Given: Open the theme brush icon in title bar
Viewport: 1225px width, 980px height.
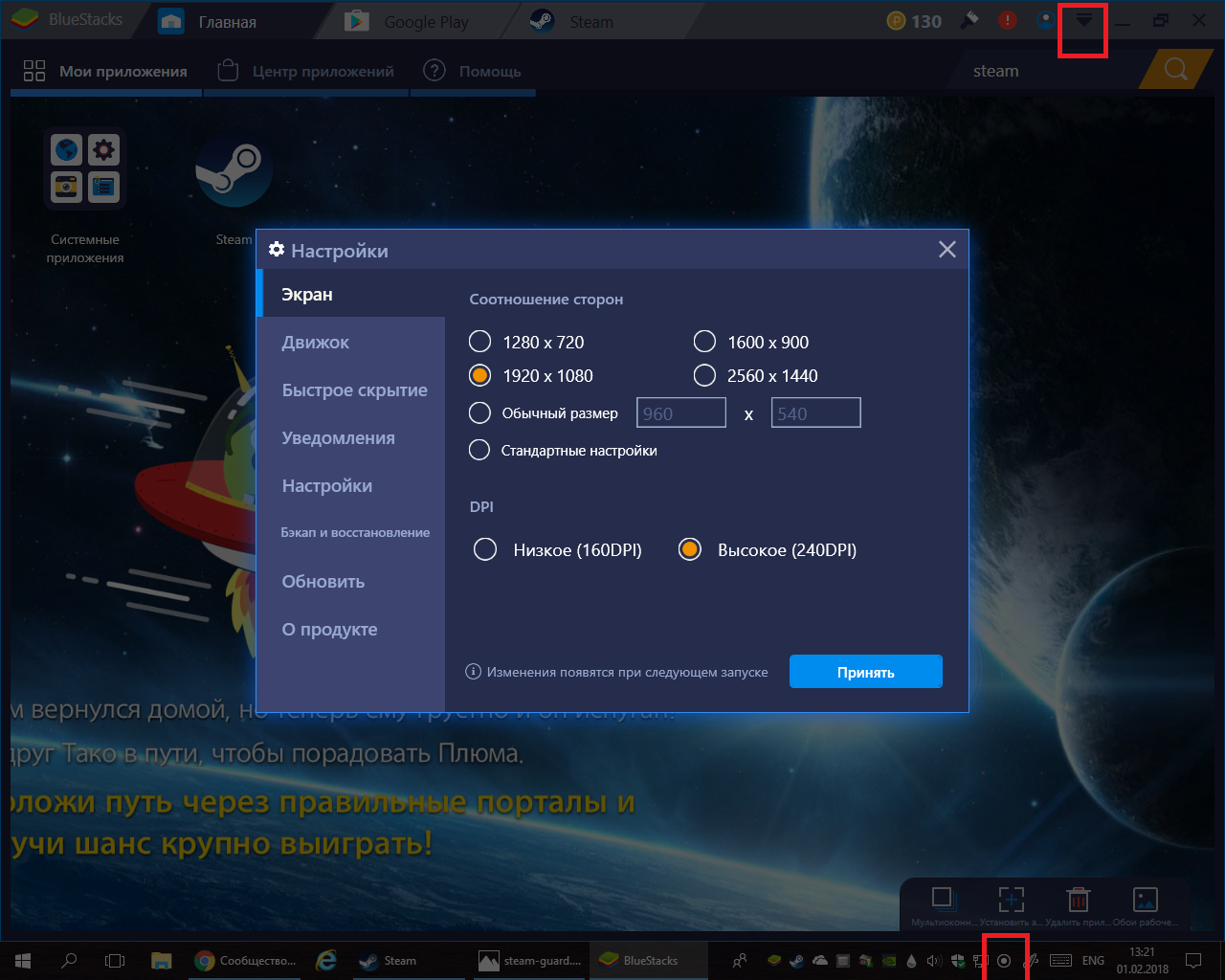Looking at the screenshot, I should tap(969, 20).
